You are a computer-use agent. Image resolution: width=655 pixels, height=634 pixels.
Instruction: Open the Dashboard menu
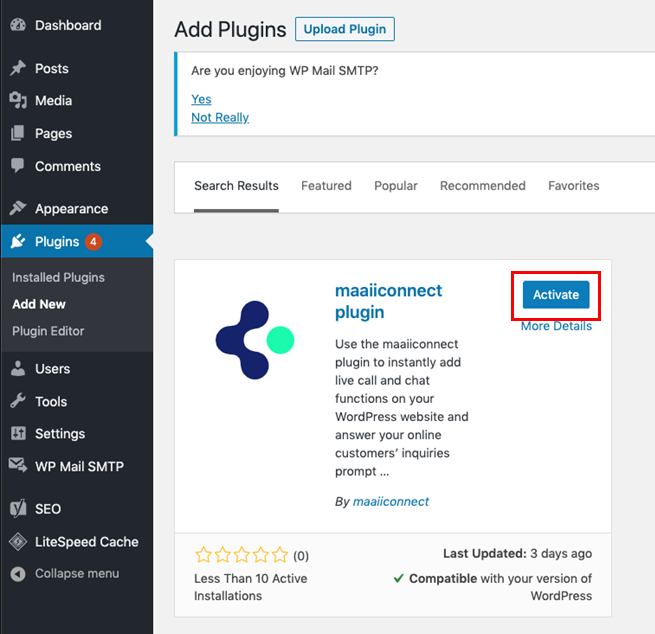[x=76, y=25]
